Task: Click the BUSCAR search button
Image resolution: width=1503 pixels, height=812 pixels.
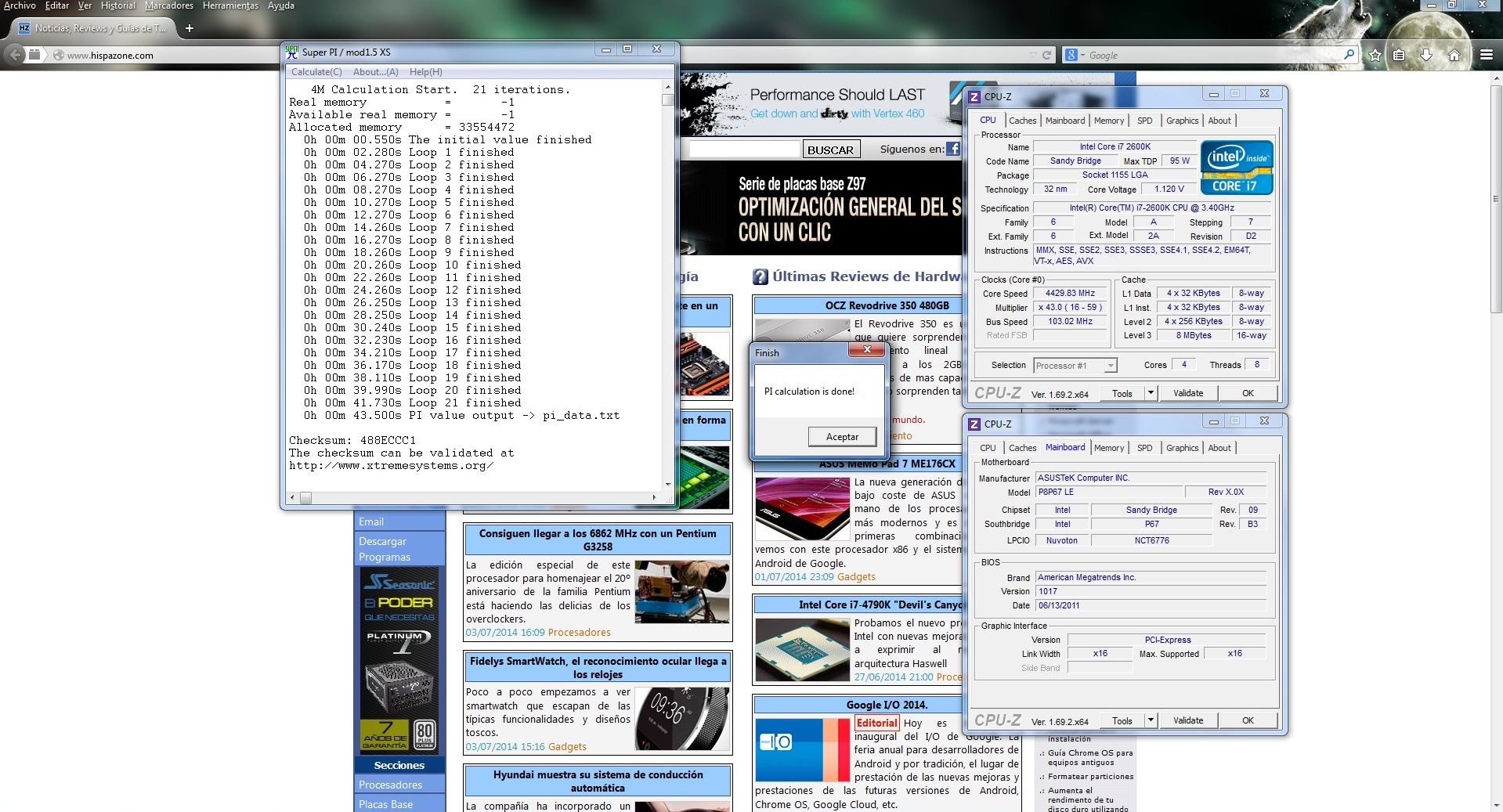Action: (x=830, y=150)
